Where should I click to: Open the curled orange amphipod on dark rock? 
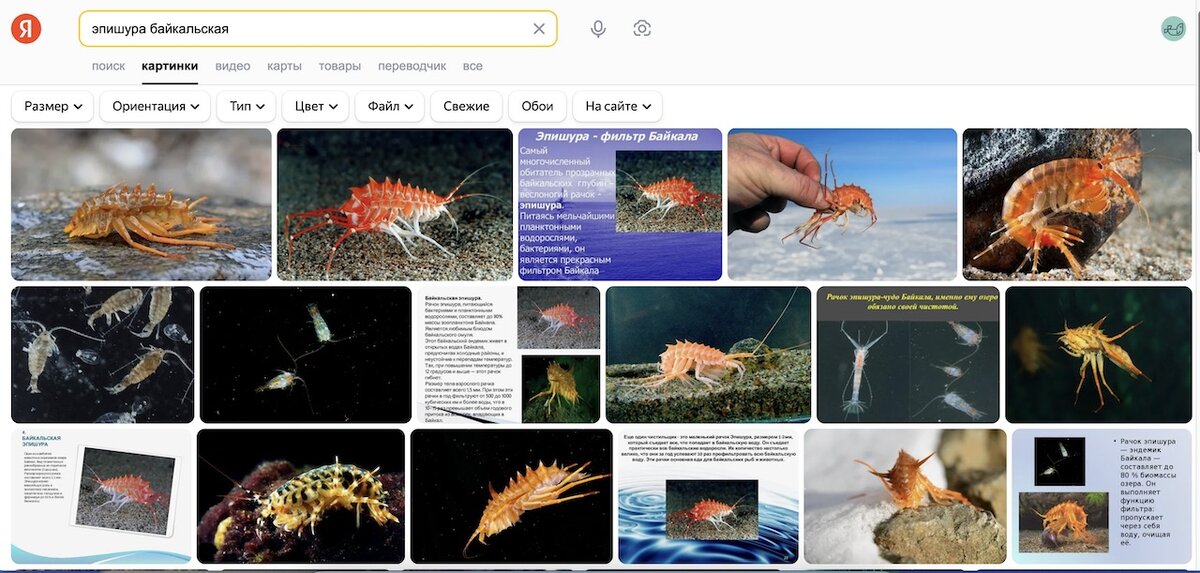tap(1076, 204)
